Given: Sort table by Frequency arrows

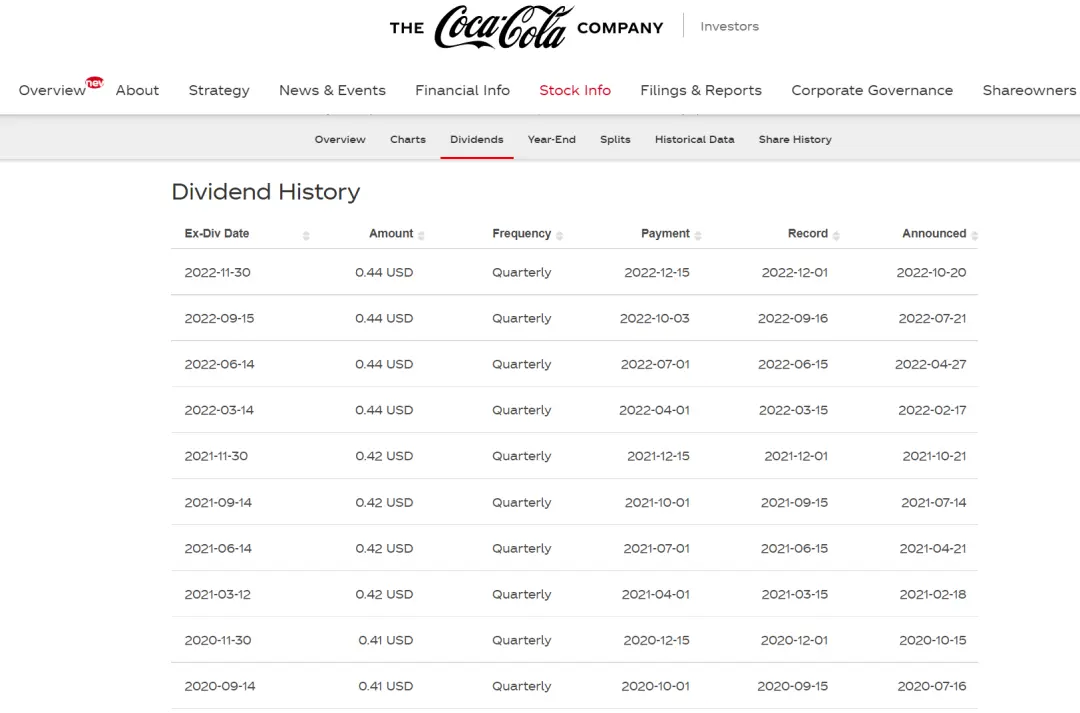Looking at the screenshot, I should tap(559, 236).
